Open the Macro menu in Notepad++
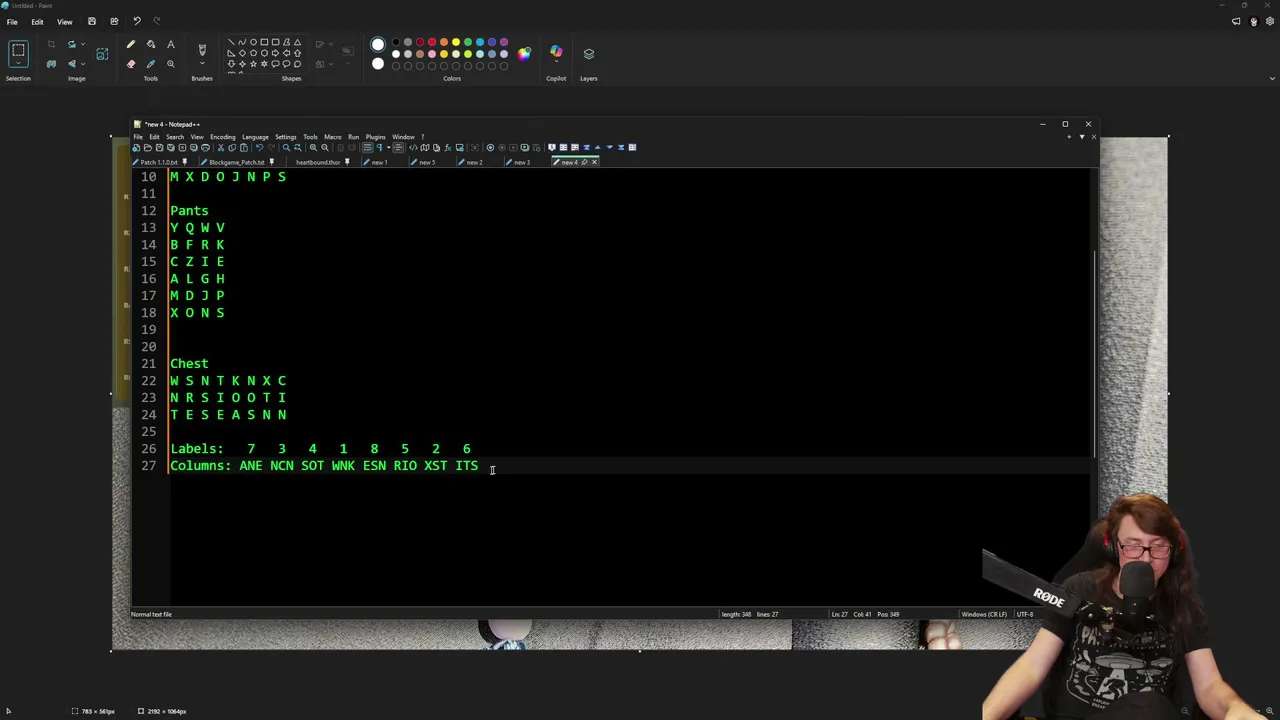The image size is (1280, 720). point(333,137)
